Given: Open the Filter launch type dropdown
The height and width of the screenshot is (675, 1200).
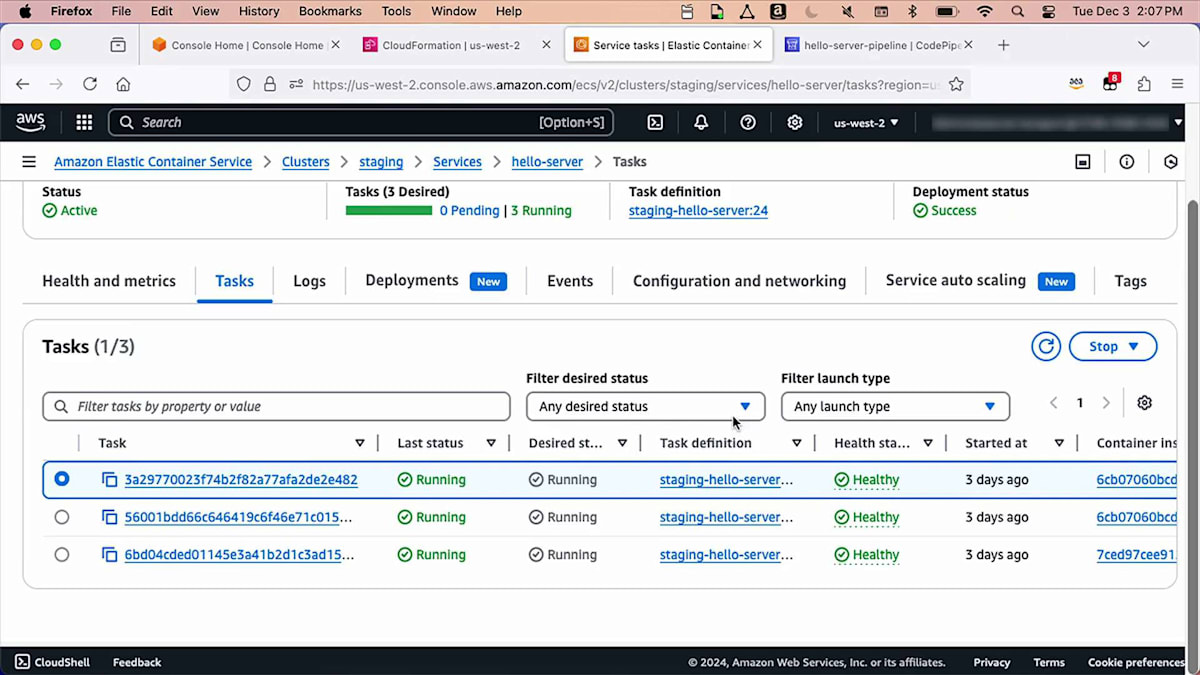Looking at the screenshot, I should pyautogui.click(x=895, y=407).
